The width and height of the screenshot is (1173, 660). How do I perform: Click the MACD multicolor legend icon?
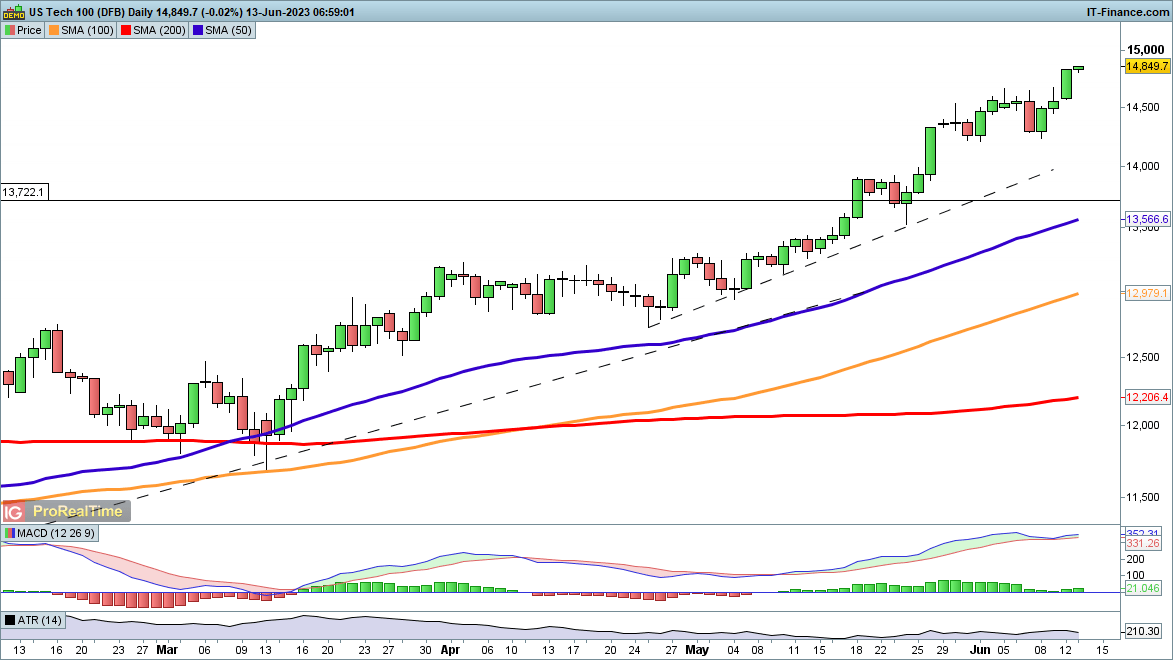point(10,534)
